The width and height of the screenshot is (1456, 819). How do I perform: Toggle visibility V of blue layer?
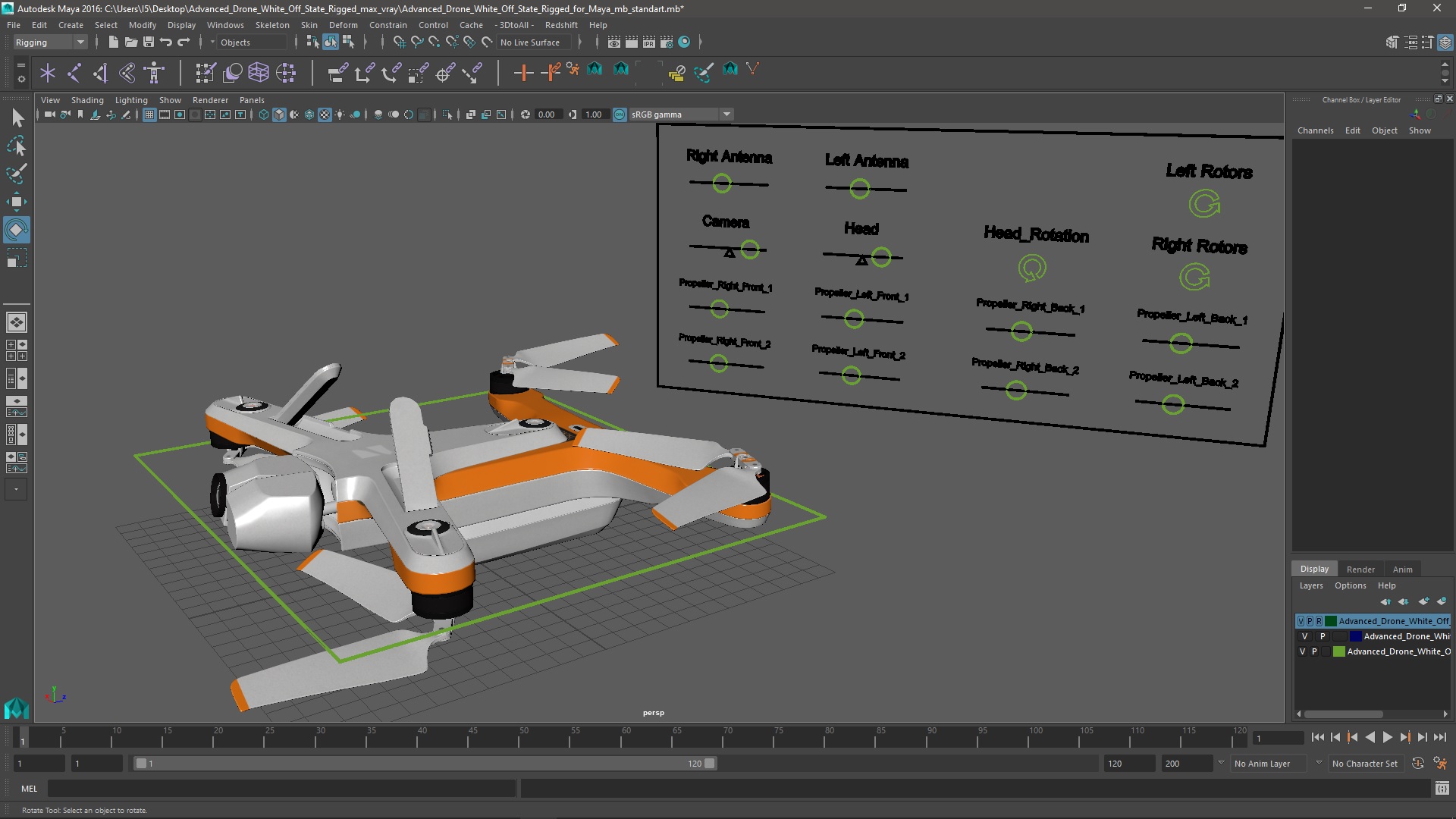(x=1305, y=636)
